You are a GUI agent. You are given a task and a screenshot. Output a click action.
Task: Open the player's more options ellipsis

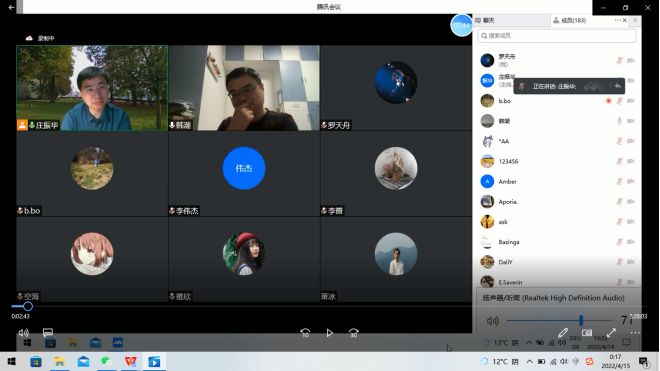[x=635, y=333]
